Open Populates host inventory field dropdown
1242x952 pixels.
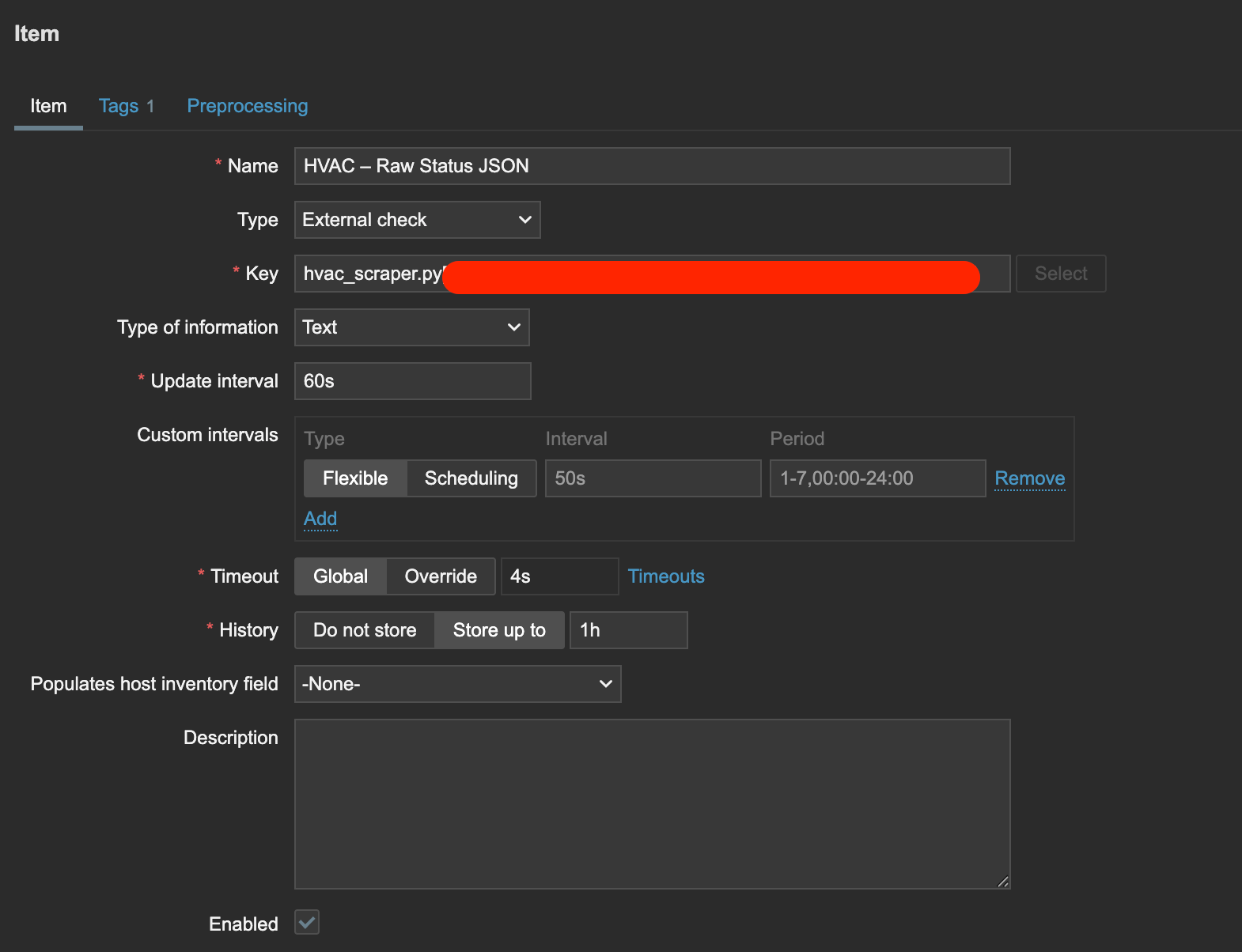pos(457,684)
